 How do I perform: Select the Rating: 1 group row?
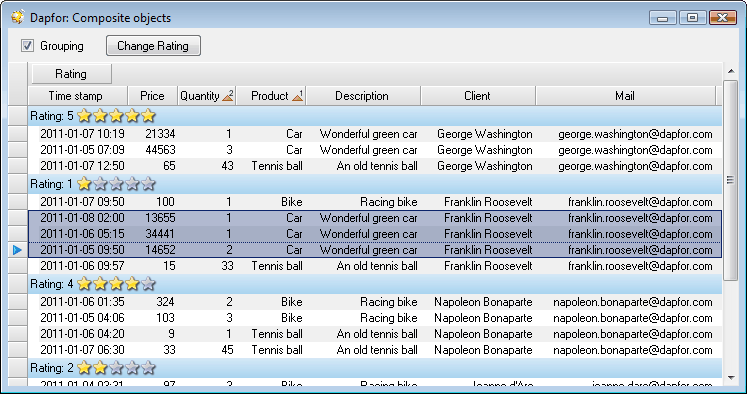point(374,184)
